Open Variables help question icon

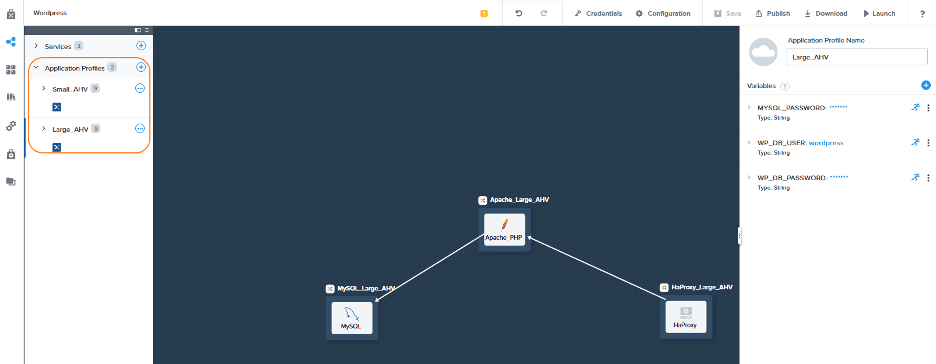(x=785, y=86)
